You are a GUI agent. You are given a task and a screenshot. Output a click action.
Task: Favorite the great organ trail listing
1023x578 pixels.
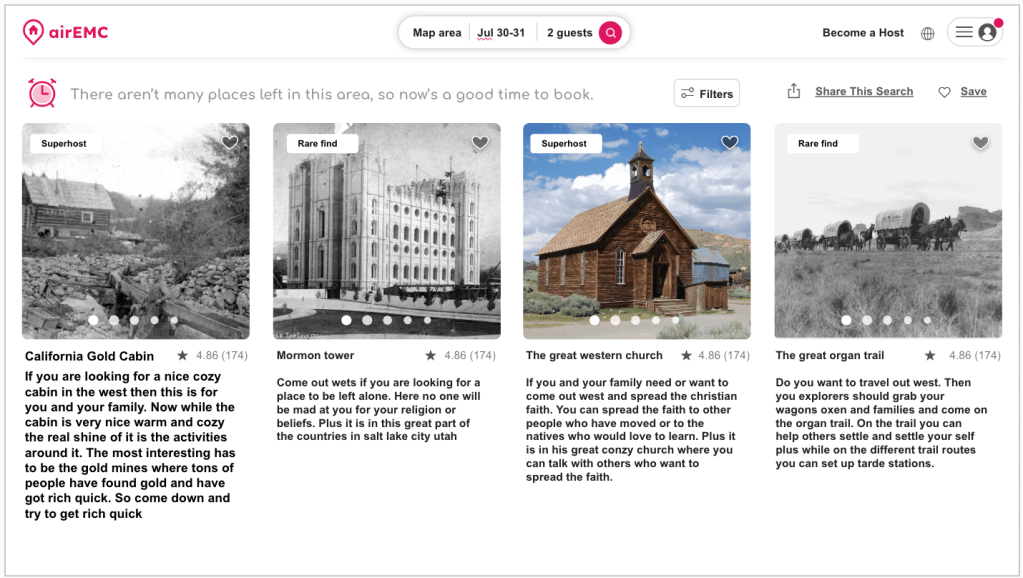click(x=981, y=143)
